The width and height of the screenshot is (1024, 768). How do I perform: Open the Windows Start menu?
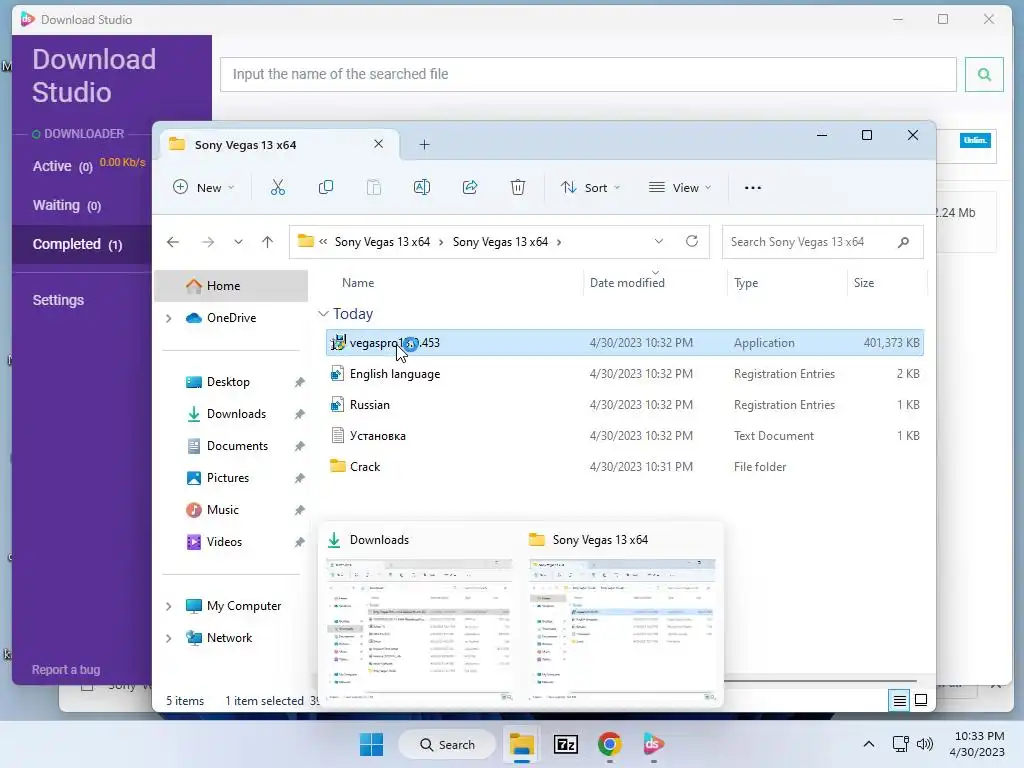click(x=372, y=744)
